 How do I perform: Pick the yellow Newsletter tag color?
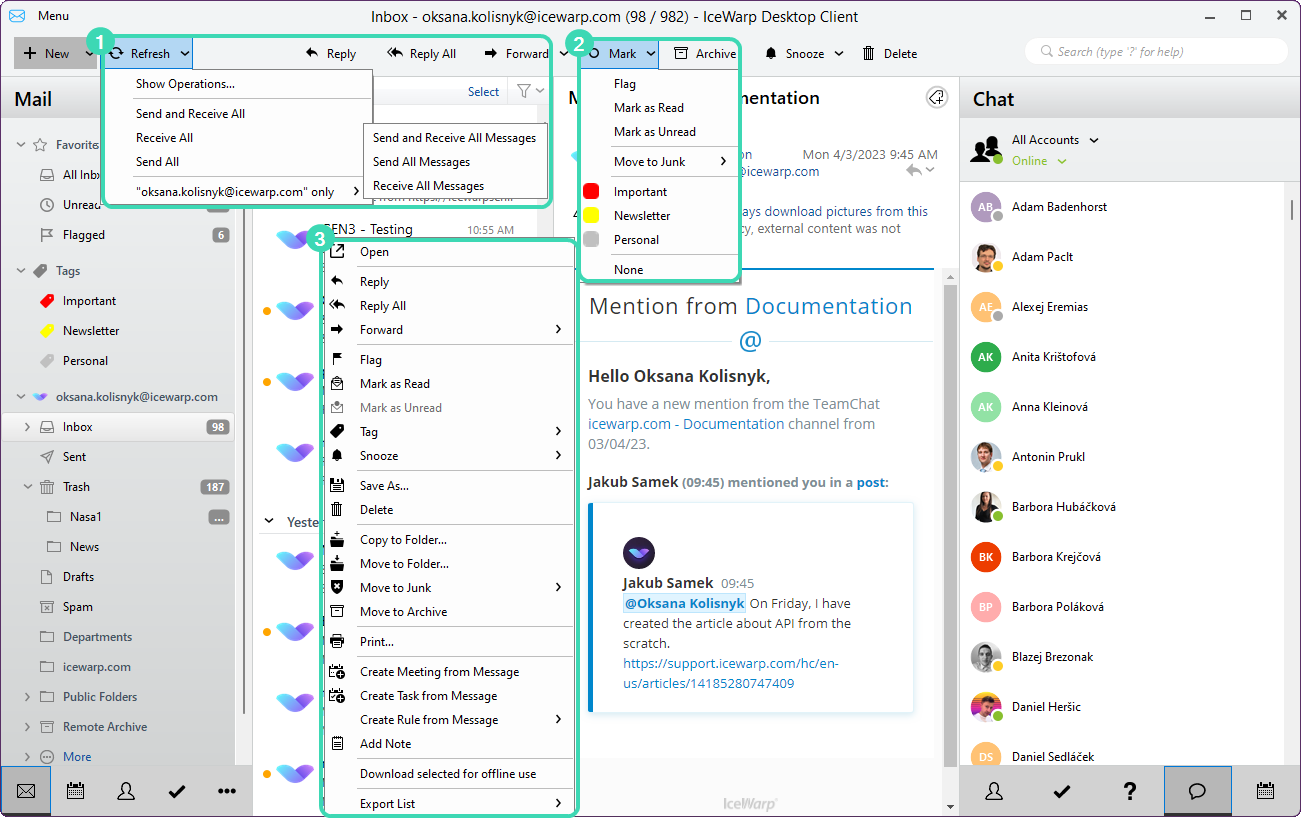click(591, 216)
